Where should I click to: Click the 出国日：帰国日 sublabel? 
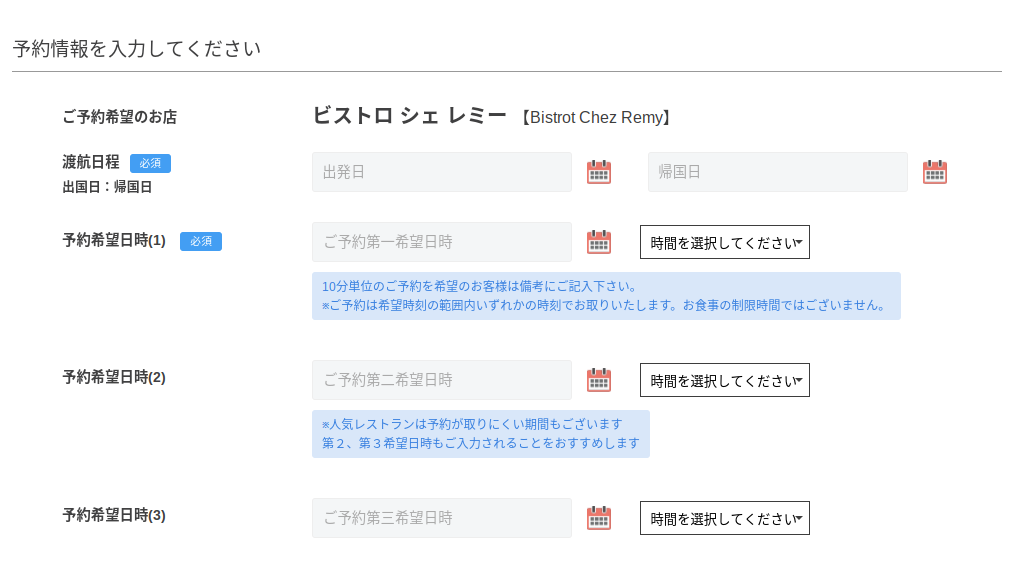coord(107,187)
